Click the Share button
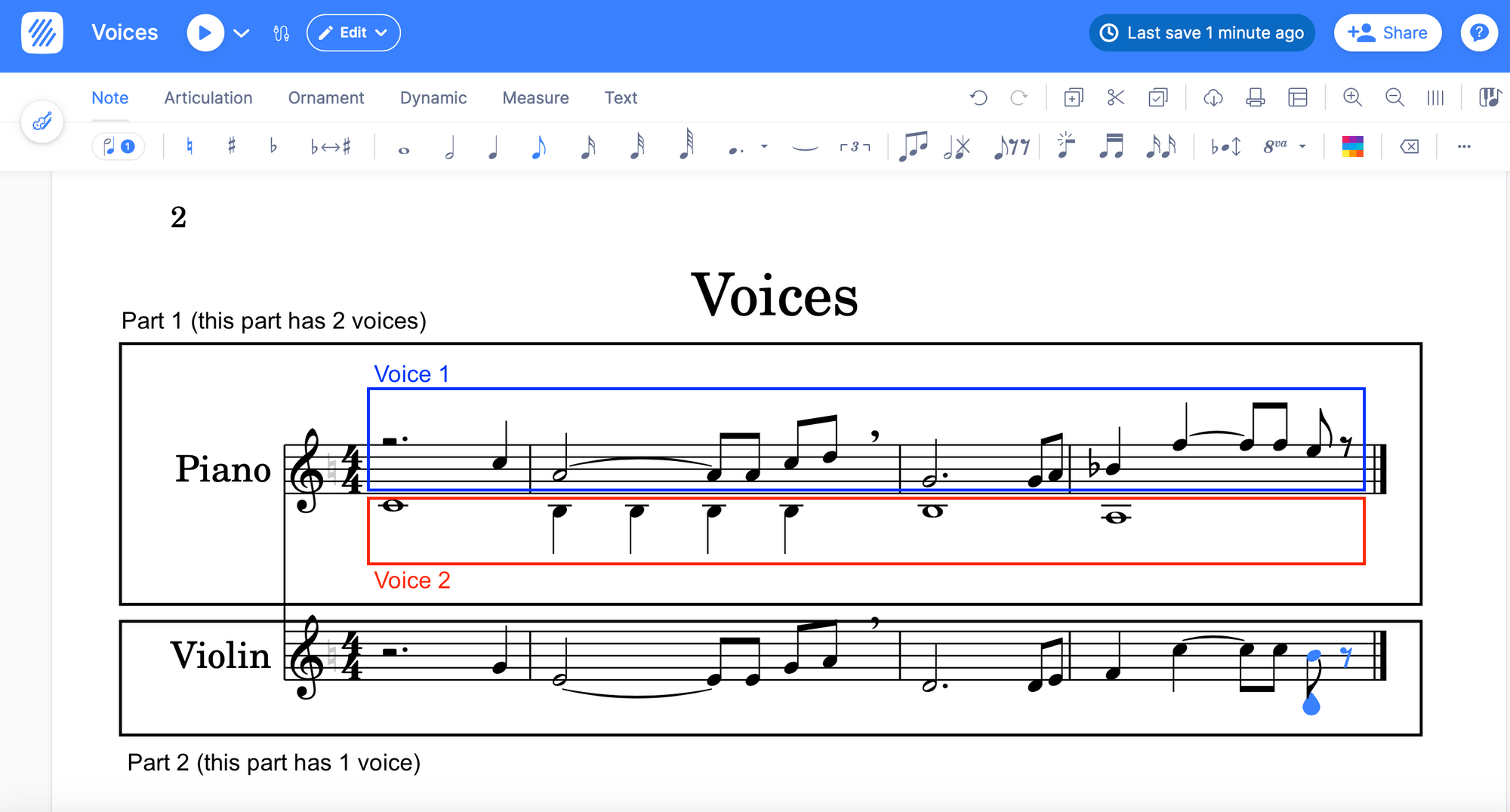Screen dimensions: 1510x812 pos(1388,33)
